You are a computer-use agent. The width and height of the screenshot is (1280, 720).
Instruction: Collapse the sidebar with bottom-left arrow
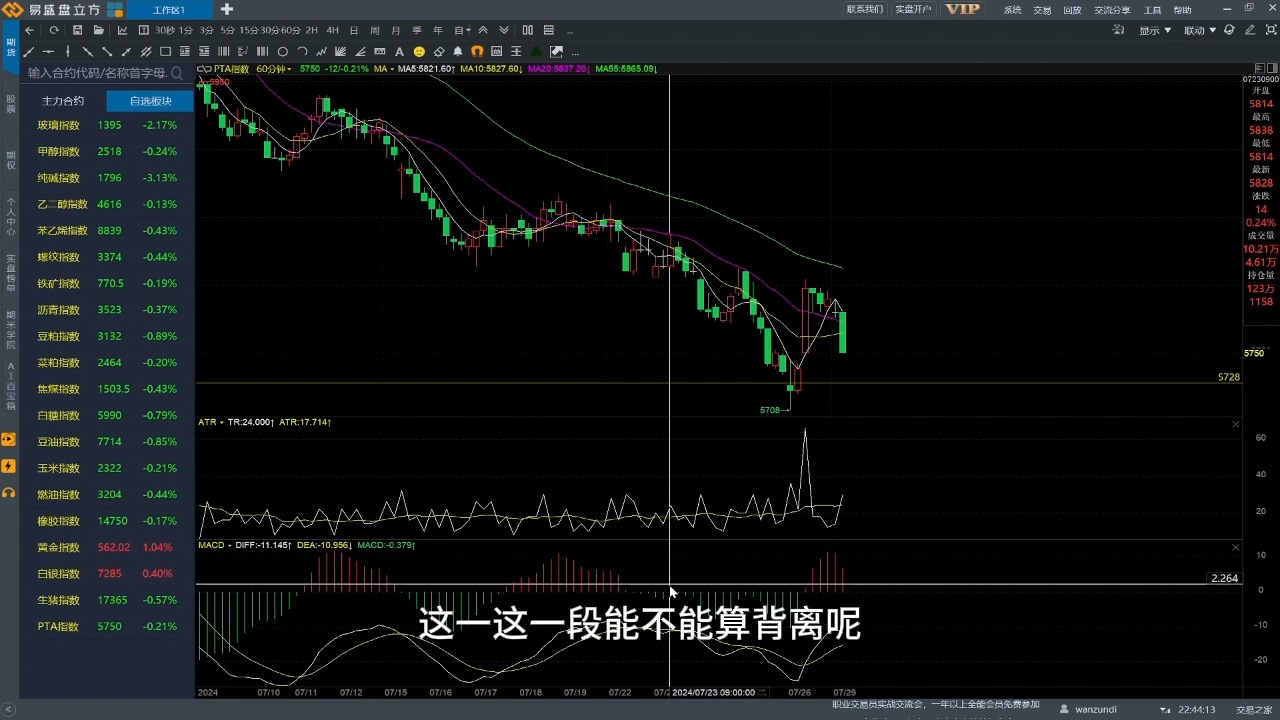point(9,710)
